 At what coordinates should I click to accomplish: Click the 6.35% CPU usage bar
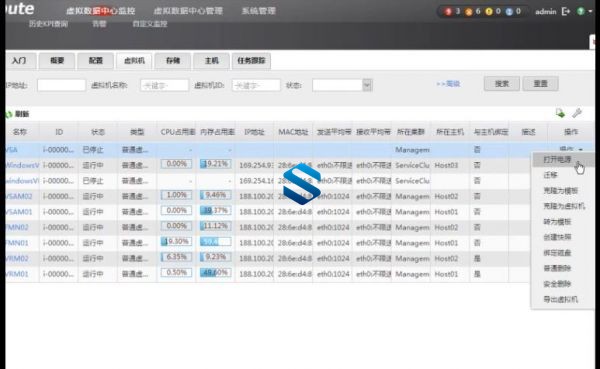[176, 257]
